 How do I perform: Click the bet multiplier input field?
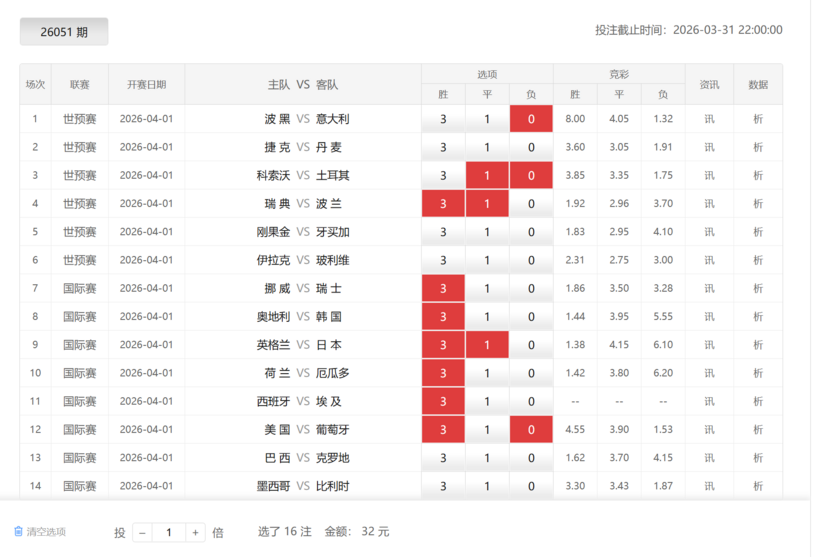point(169,533)
